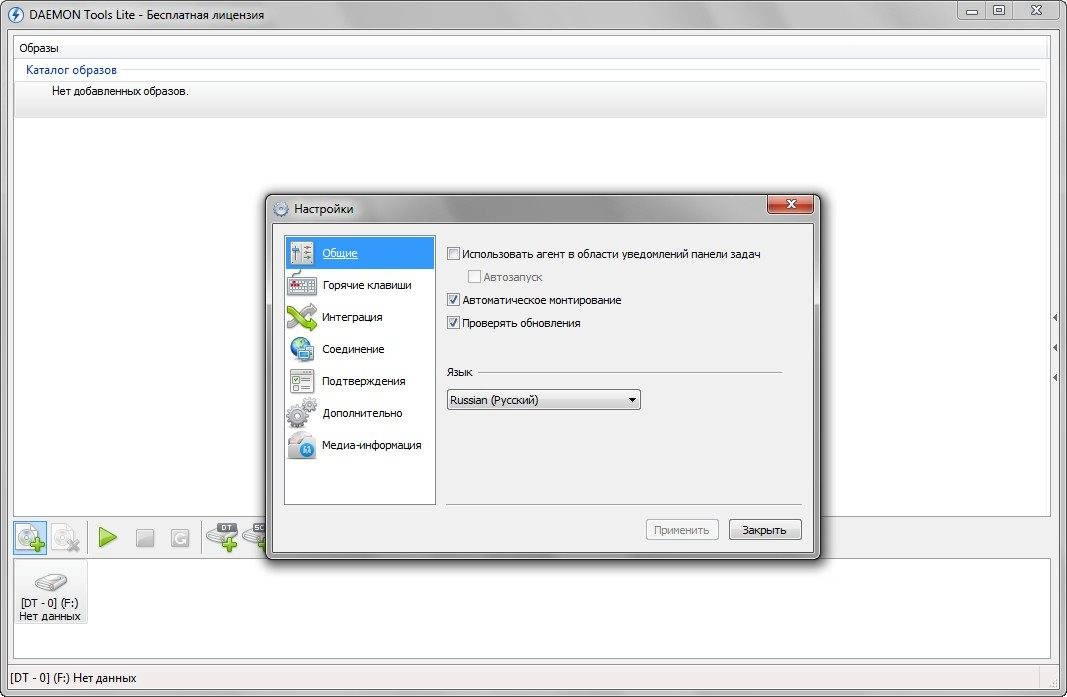
Task: Open the Russian (Русский) language dropdown
Action: (x=544, y=400)
